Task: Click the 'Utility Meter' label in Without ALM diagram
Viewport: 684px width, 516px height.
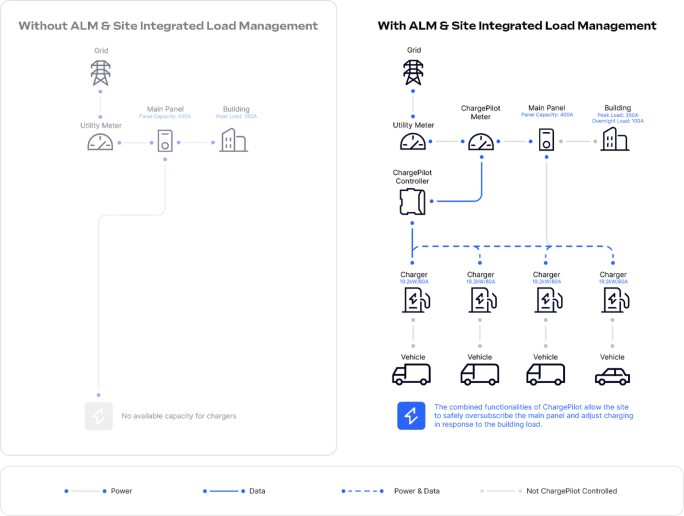Action: [101, 126]
